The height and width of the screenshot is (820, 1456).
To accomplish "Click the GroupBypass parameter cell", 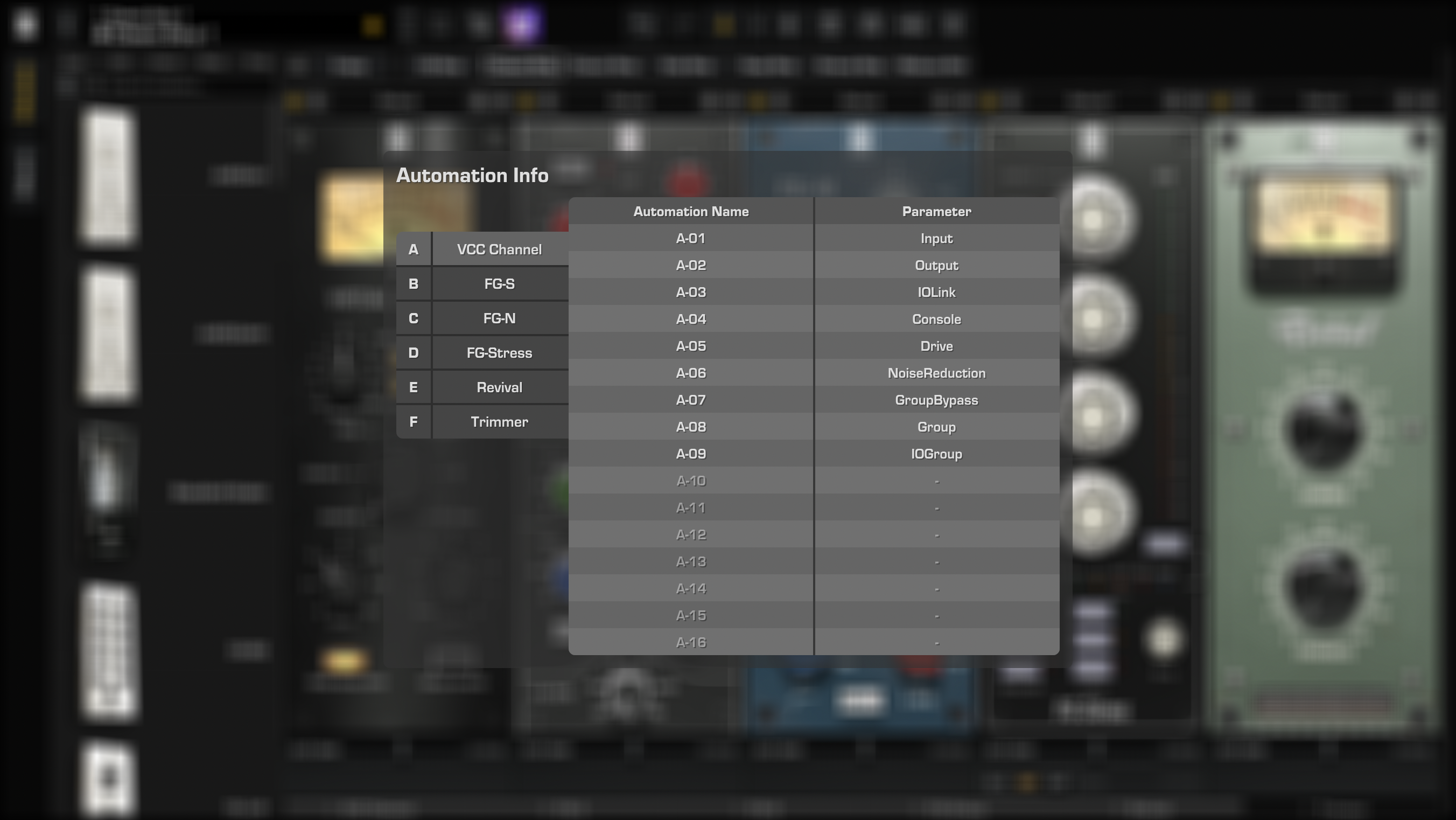I will pyautogui.click(x=936, y=400).
